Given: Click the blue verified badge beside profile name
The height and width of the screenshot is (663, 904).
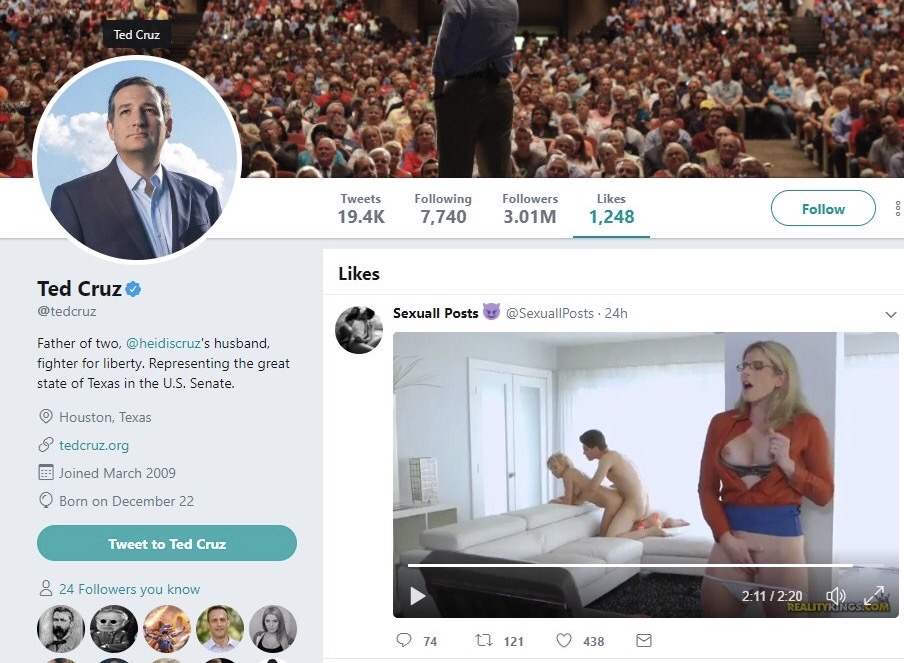Looking at the screenshot, I should coord(133,290).
